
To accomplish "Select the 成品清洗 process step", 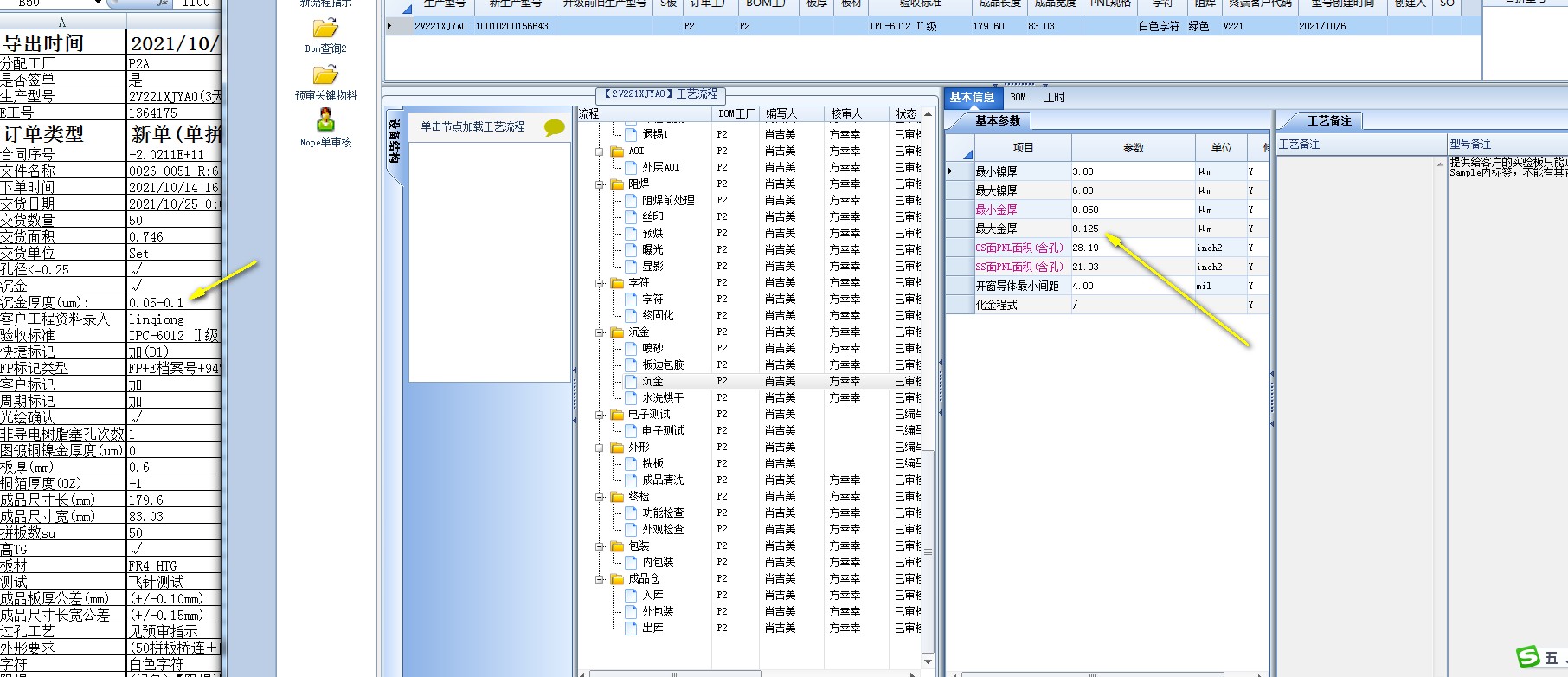I will (663, 480).
